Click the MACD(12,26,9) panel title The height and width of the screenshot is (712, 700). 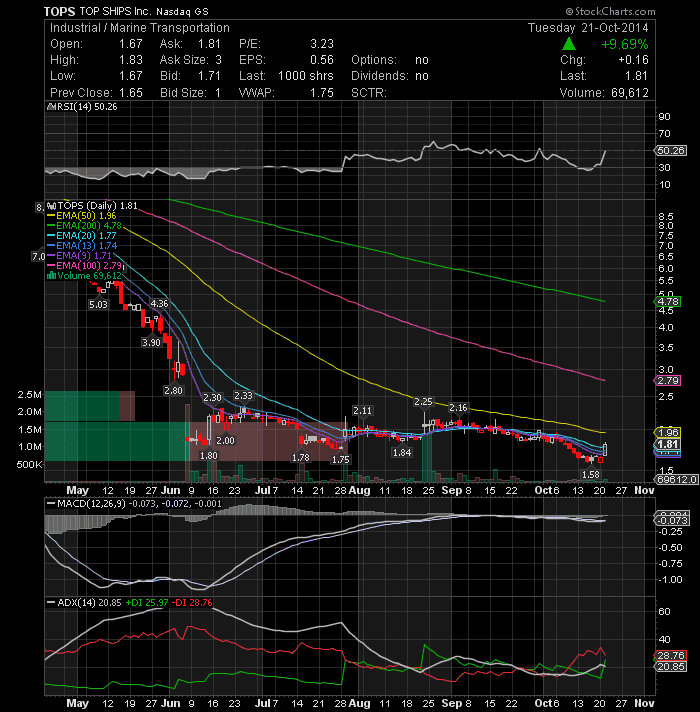pyautogui.click(x=91, y=504)
